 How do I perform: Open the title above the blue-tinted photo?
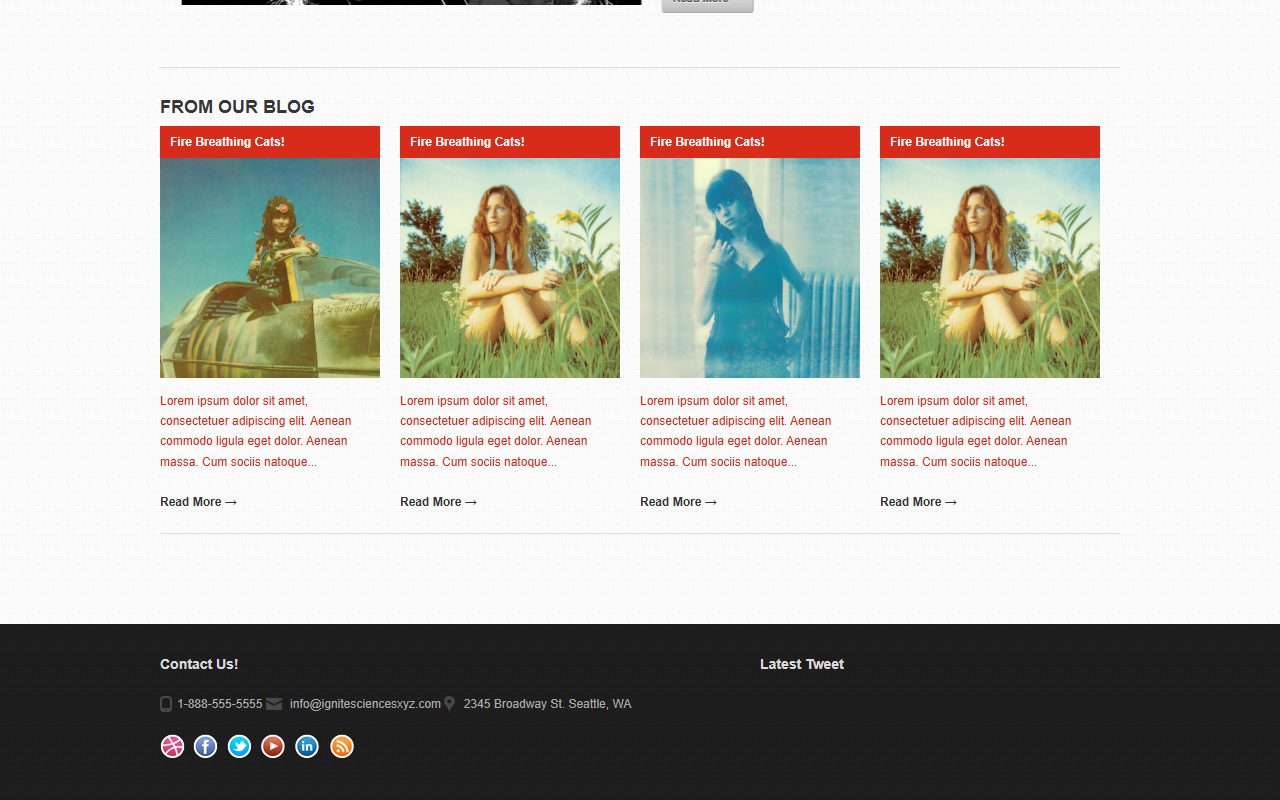(707, 142)
